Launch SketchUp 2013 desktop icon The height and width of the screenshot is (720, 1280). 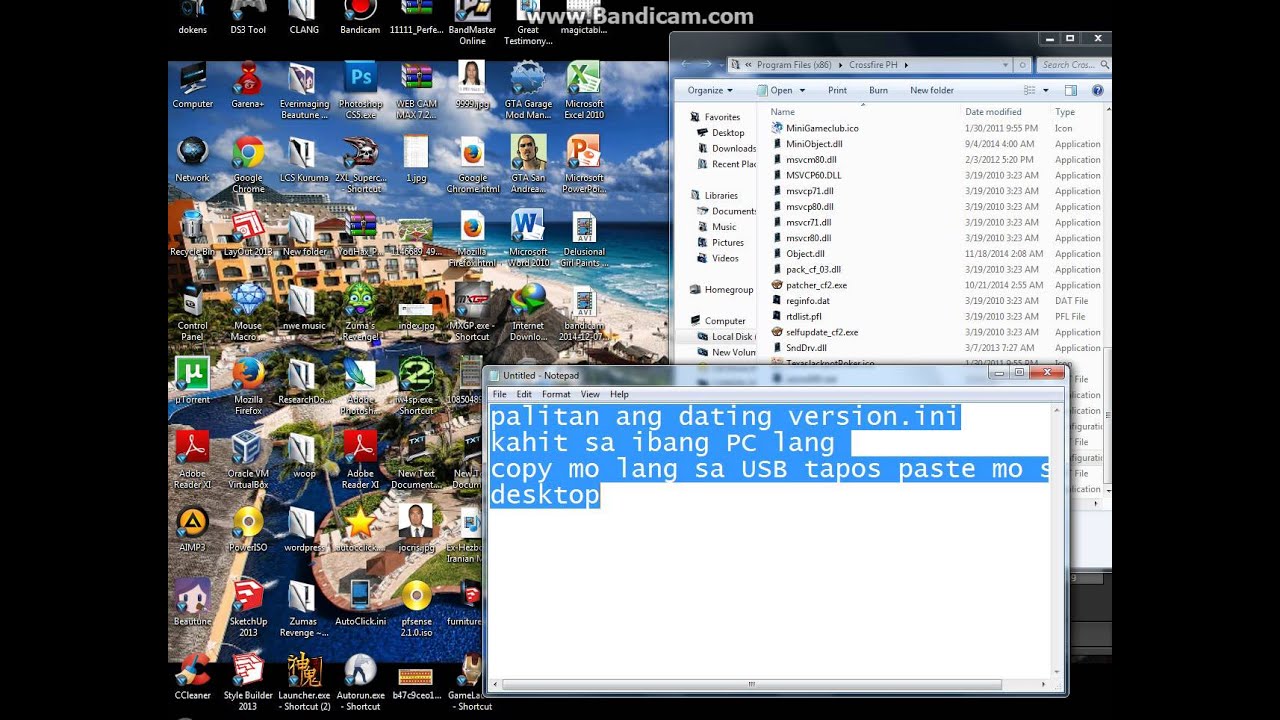pyautogui.click(x=248, y=608)
